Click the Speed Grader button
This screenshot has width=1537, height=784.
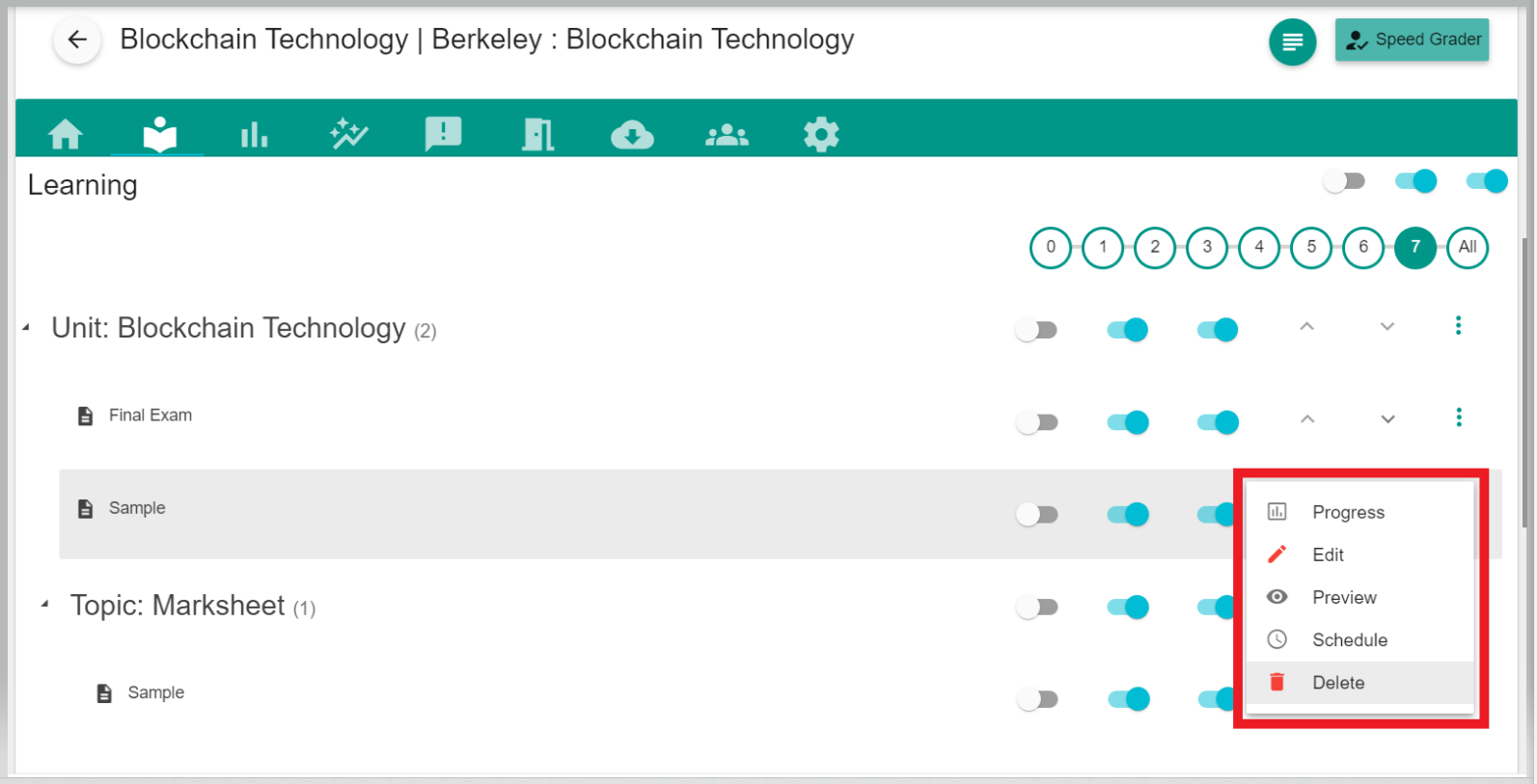[1412, 41]
